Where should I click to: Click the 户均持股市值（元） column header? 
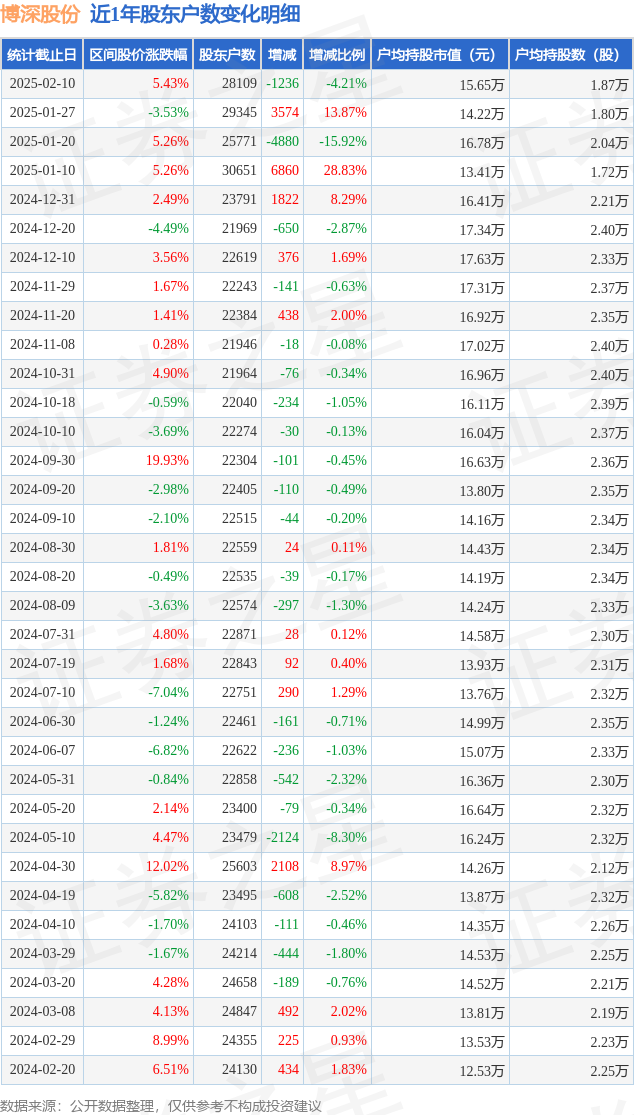pyautogui.click(x=440, y=55)
